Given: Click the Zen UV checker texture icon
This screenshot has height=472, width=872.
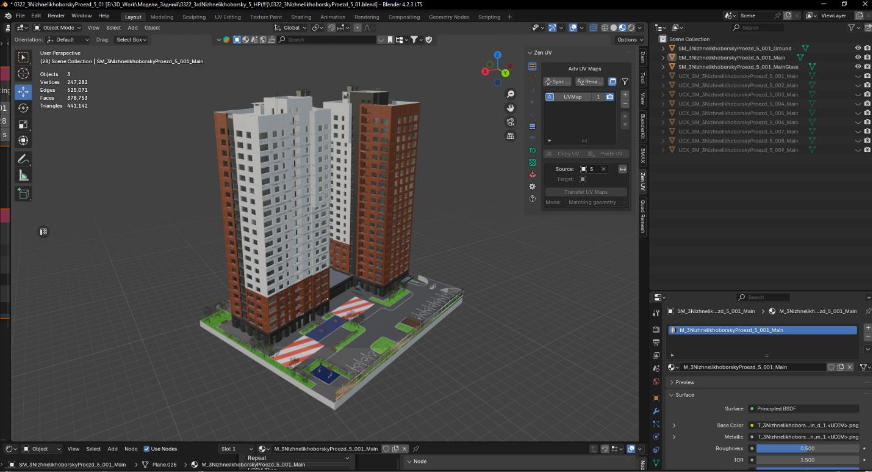Looking at the screenshot, I should click(532, 162).
